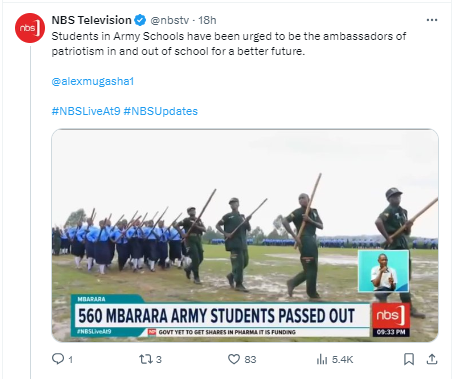453x379 pixels.
Task: Open the @alexmugasha1 mention link
Action: 93,81
